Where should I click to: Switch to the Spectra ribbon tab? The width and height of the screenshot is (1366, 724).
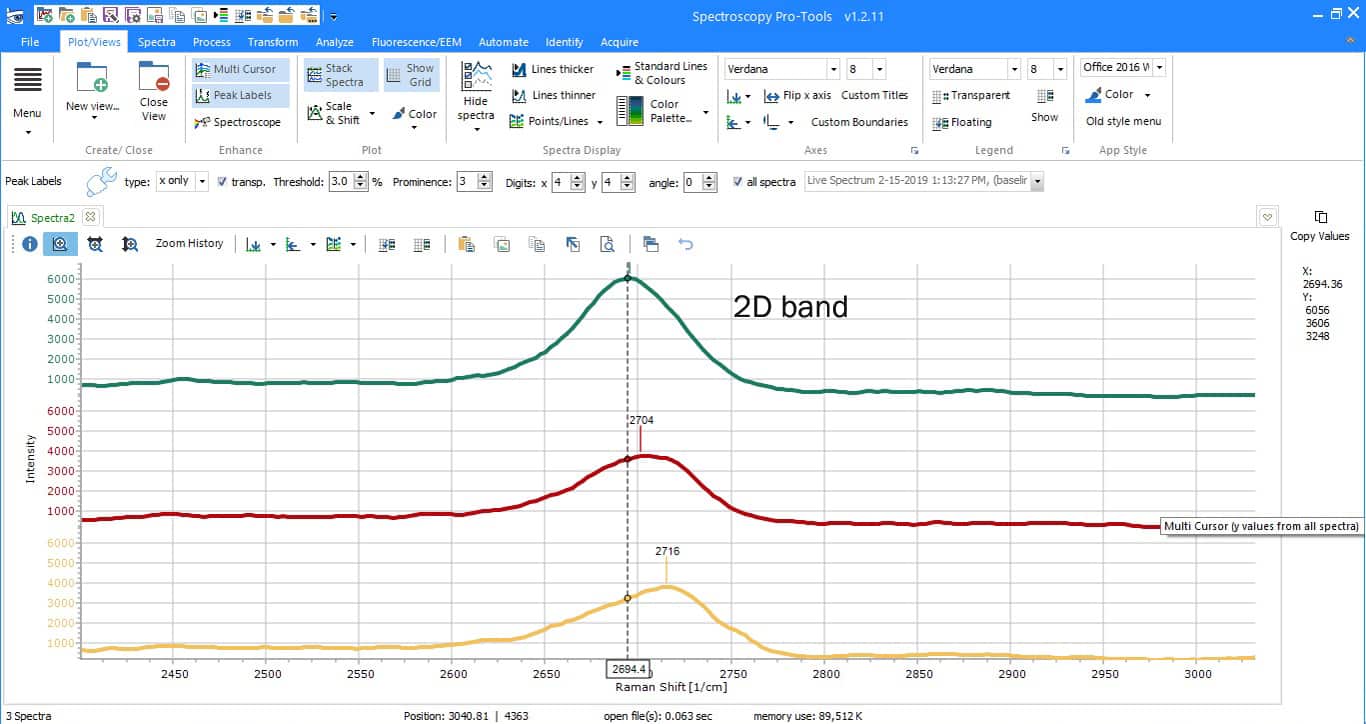click(157, 42)
